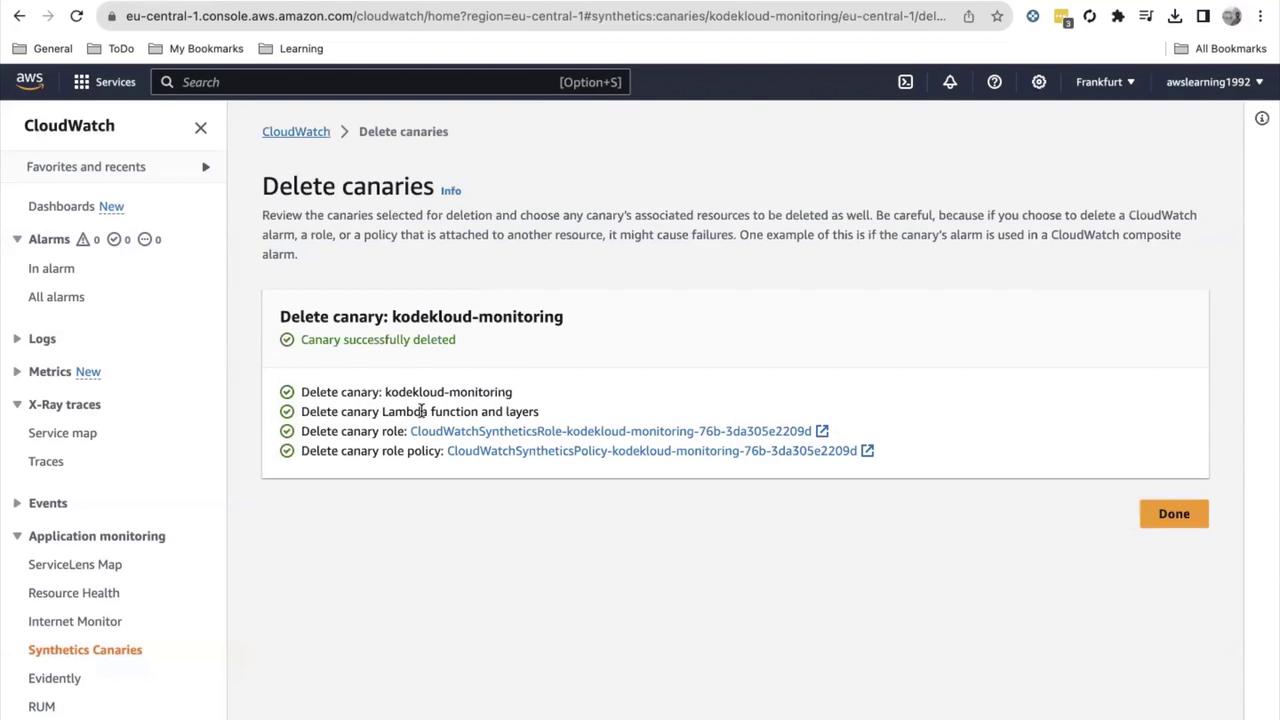This screenshot has height=720, width=1280.
Task: Open the Frankfurt region dropdown
Action: pyautogui.click(x=1105, y=82)
